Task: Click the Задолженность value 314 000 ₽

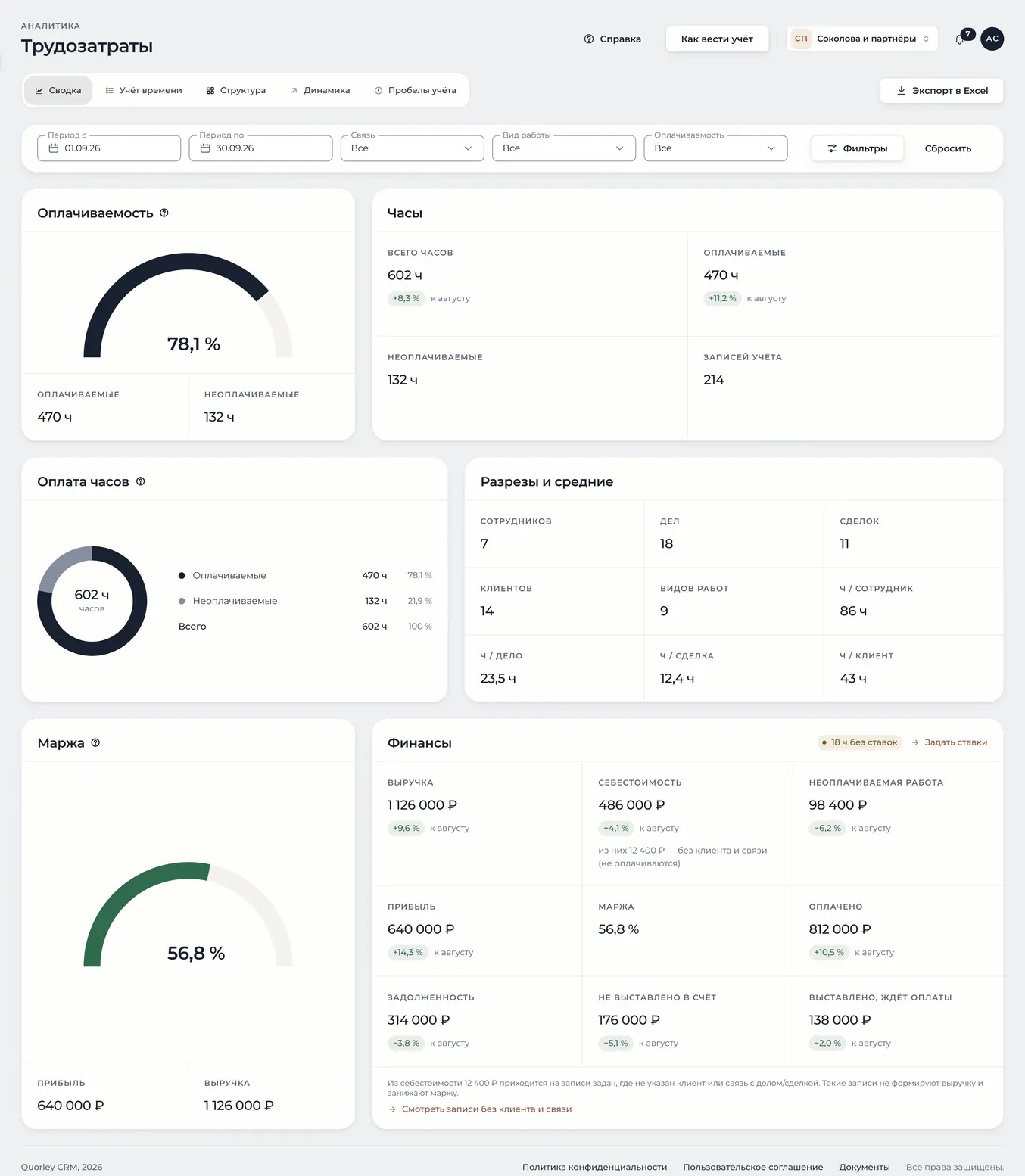Action: pos(419,1020)
